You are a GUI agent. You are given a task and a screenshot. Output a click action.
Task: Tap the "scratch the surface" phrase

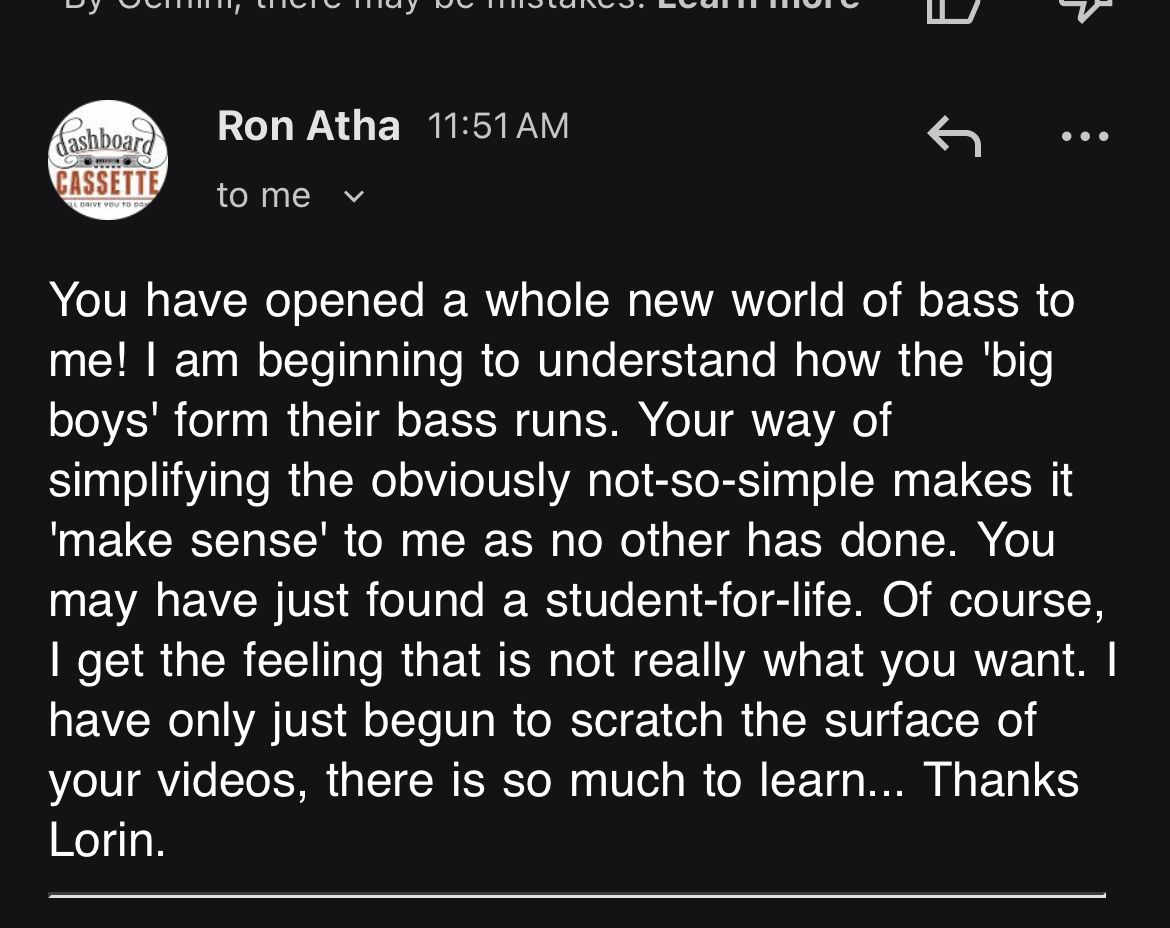click(800, 720)
